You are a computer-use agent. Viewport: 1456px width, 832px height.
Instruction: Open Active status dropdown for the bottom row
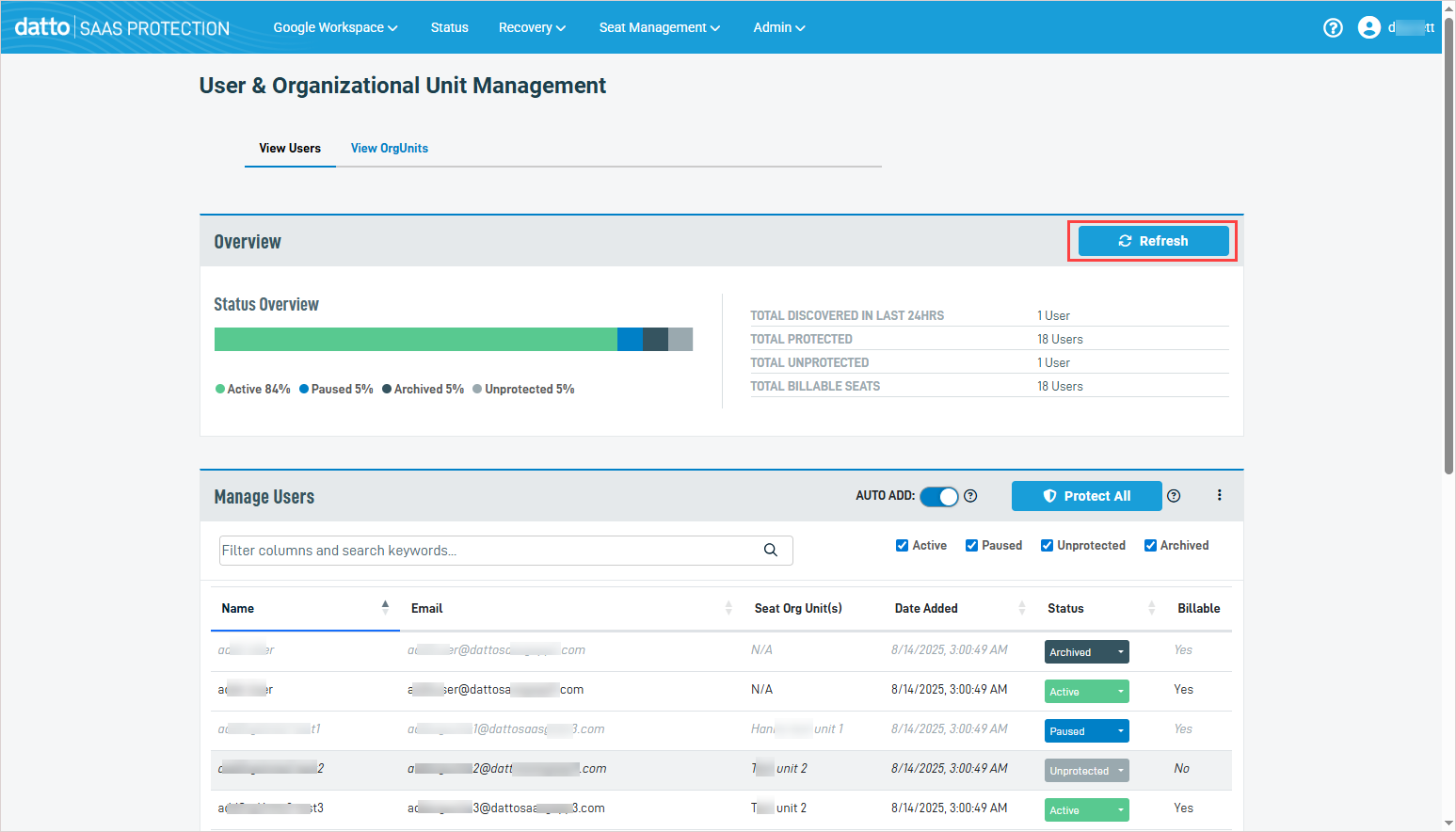tap(1086, 810)
